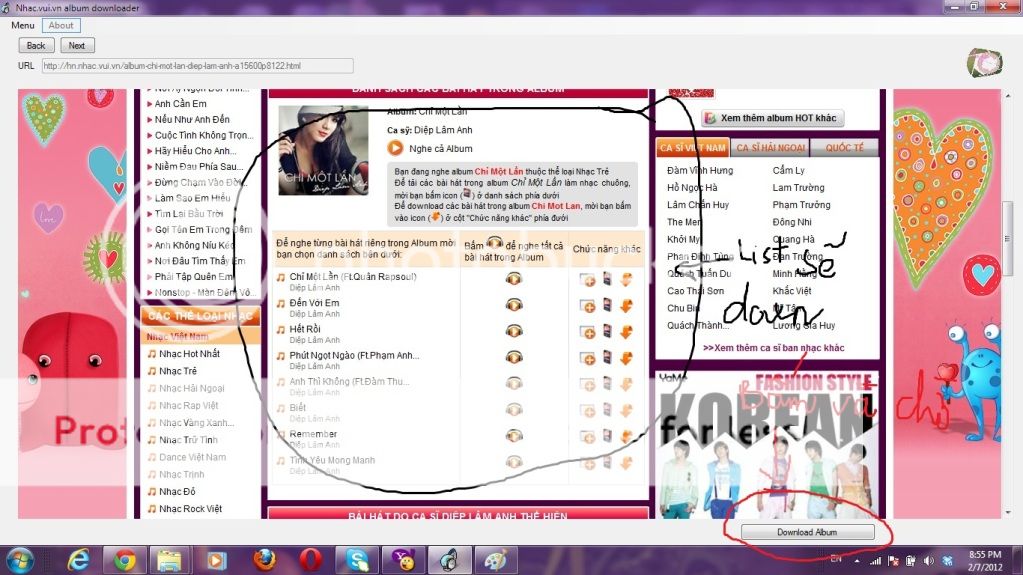The image size is (1023, 575).
Task: Set Chỉ Một Lần ringtone phone icon
Action: click(607, 279)
